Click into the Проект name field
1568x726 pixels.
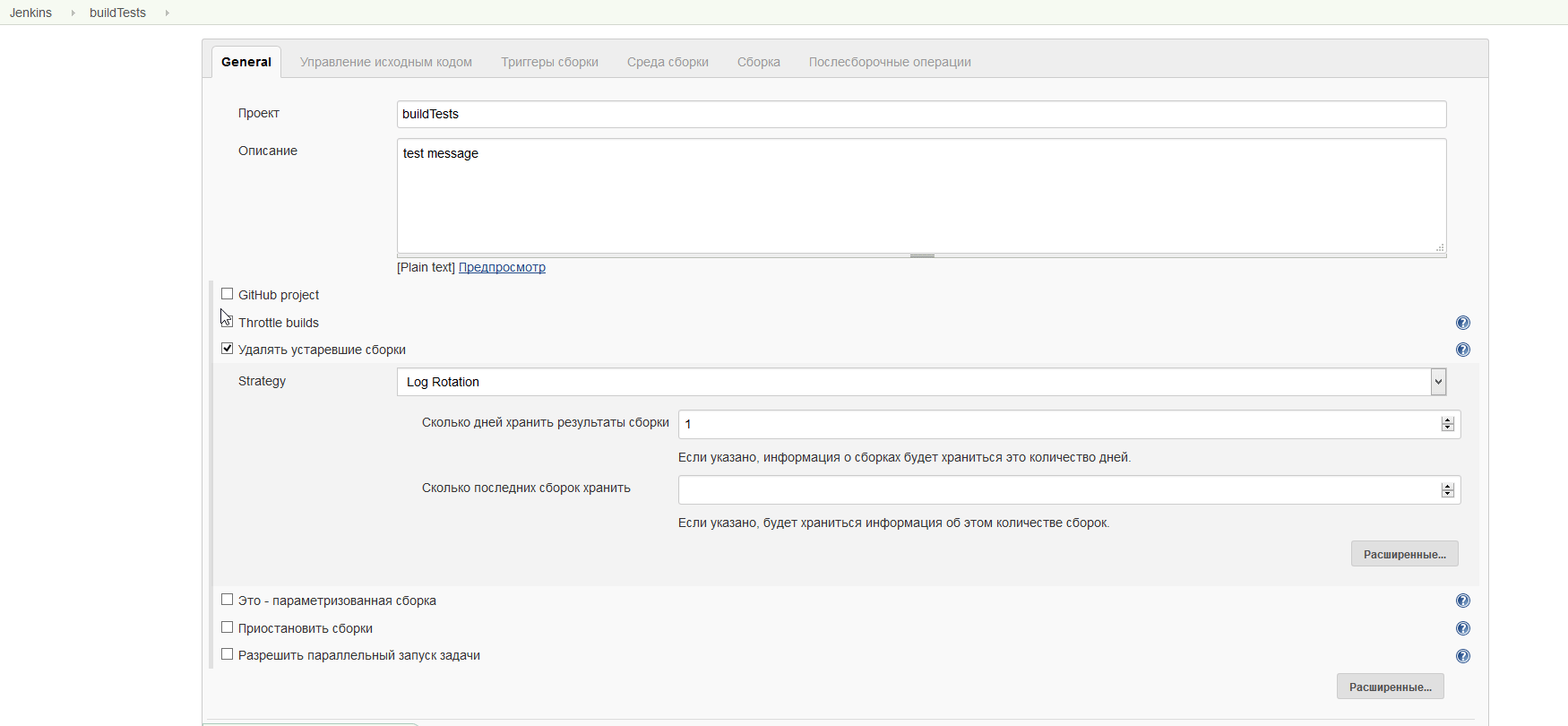(x=920, y=115)
